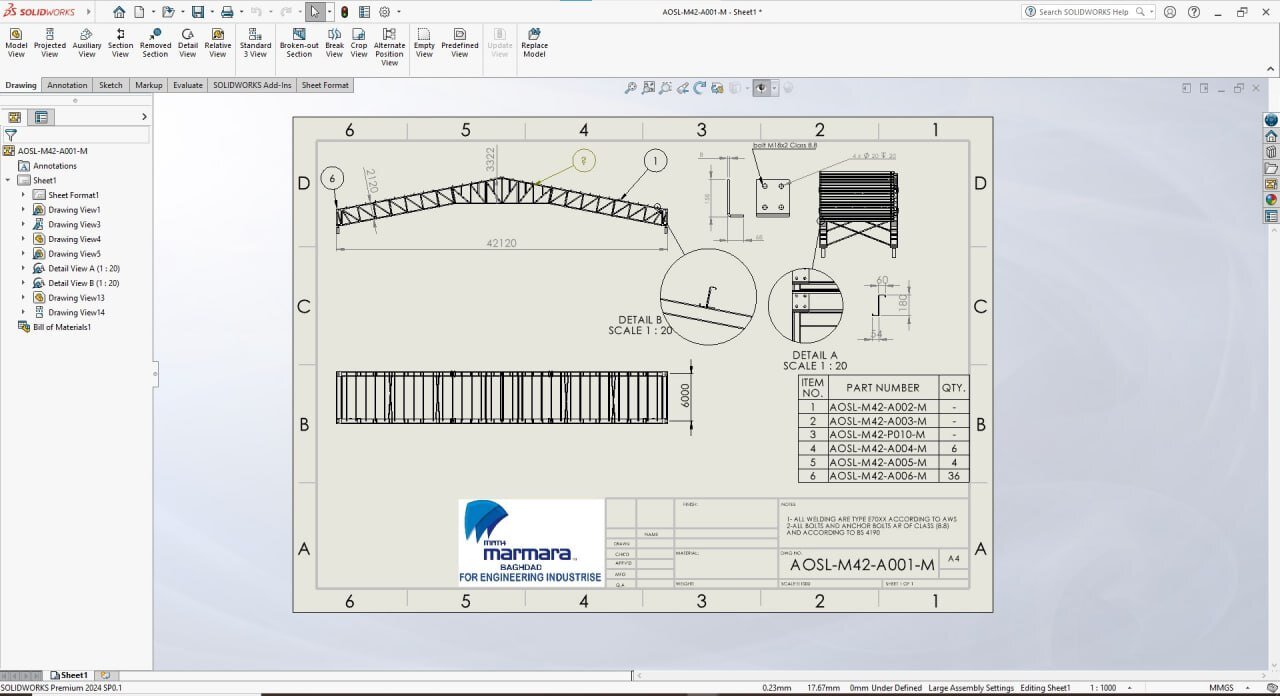Click the Break View tool

pyautogui.click(x=334, y=42)
